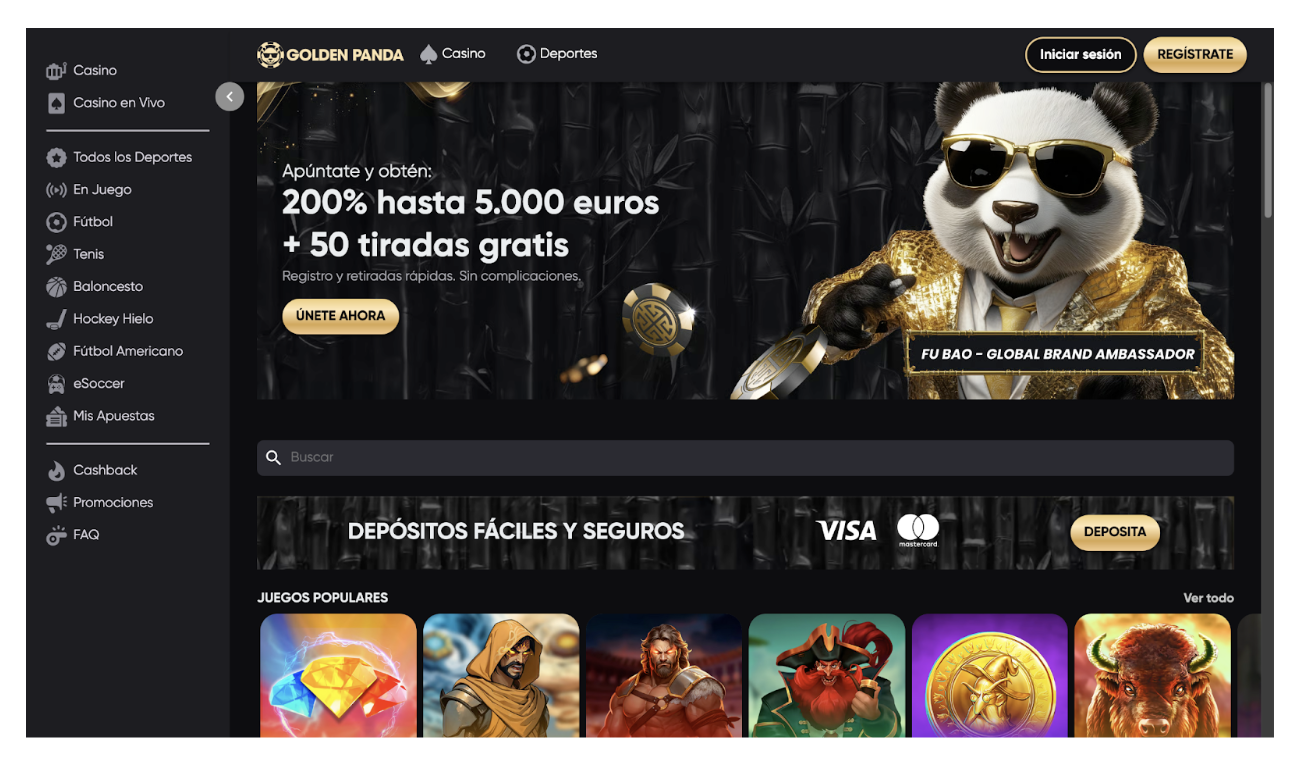Select Hockey Hielo in sidebar
1306x764 pixels.
[x=100, y=319]
